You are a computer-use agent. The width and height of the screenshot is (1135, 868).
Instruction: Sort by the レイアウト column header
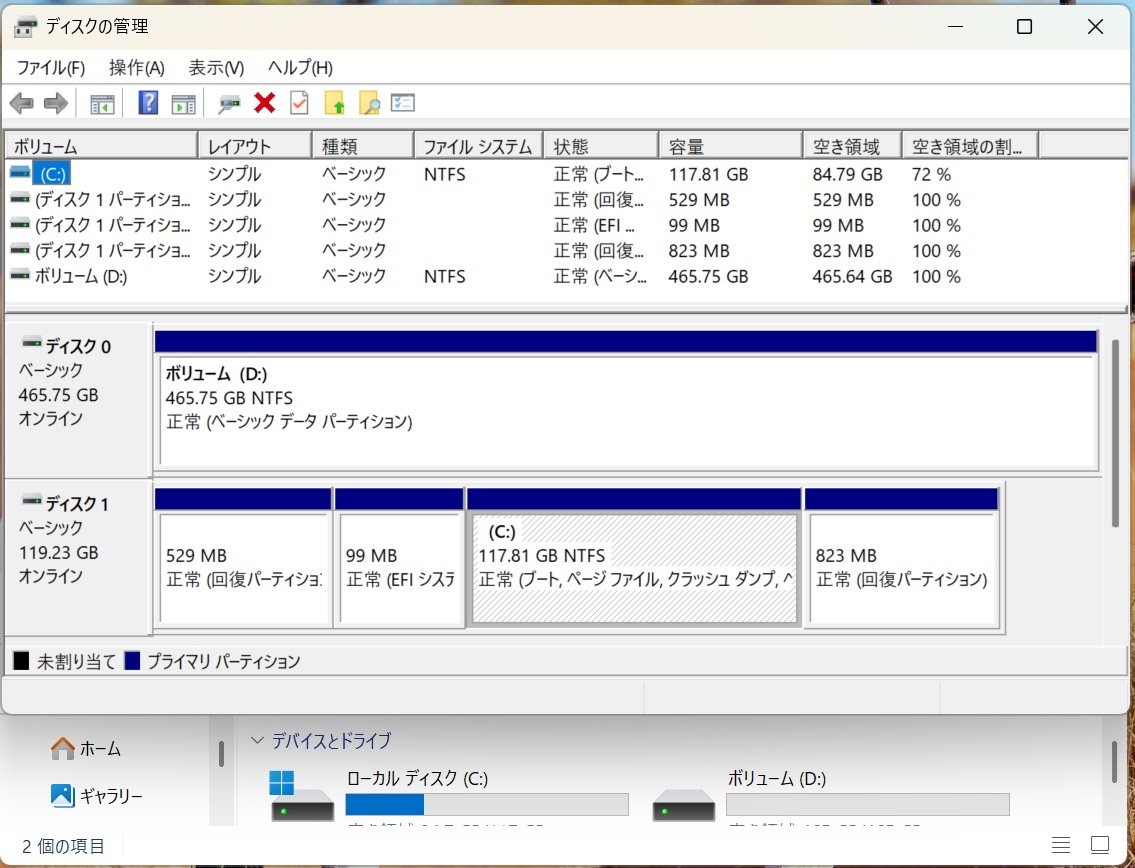pos(255,146)
